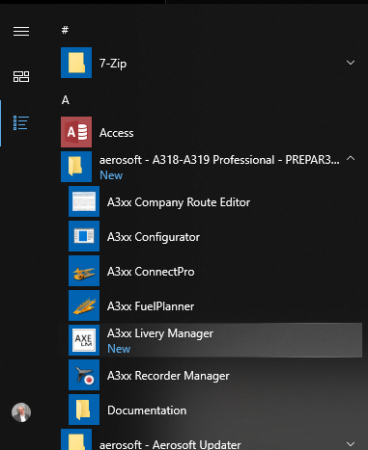The image size is (368, 450).
Task: Click the AXE LM Livery Manager icon
Action: pos(84,340)
